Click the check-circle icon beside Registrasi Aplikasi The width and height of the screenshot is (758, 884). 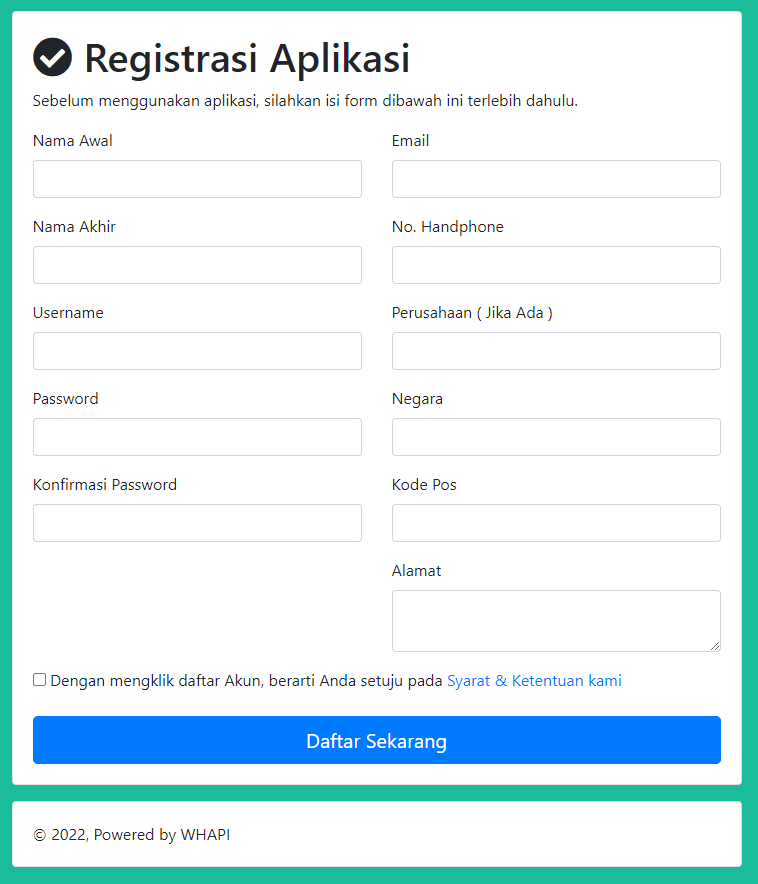(52, 57)
